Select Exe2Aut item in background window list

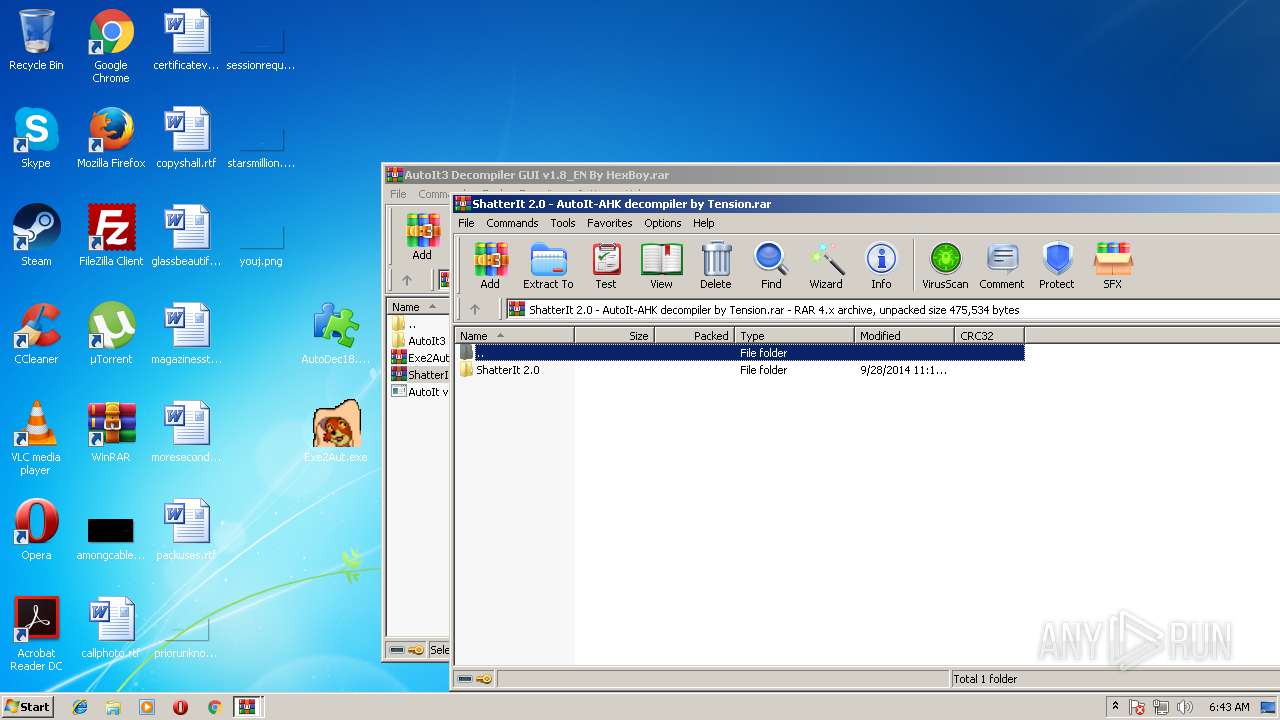point(420,358)
